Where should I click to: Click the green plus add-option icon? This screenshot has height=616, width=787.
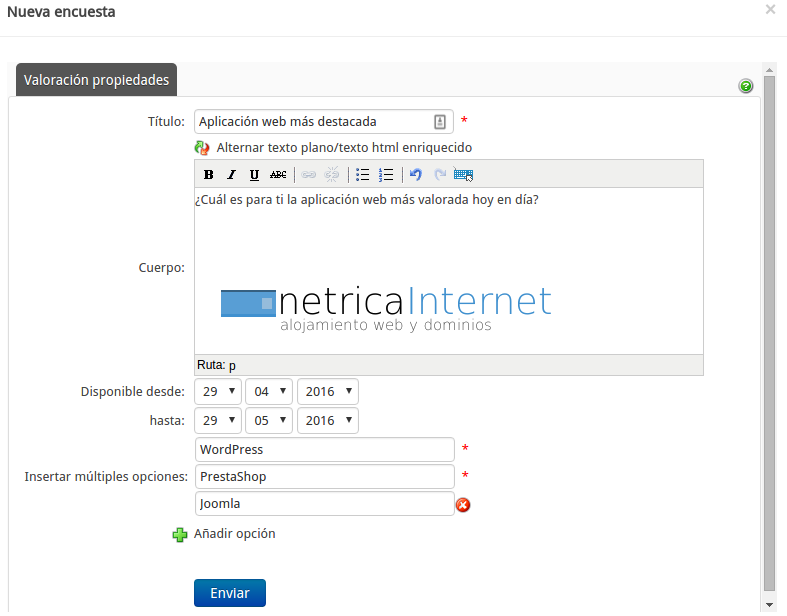point(180,535)
